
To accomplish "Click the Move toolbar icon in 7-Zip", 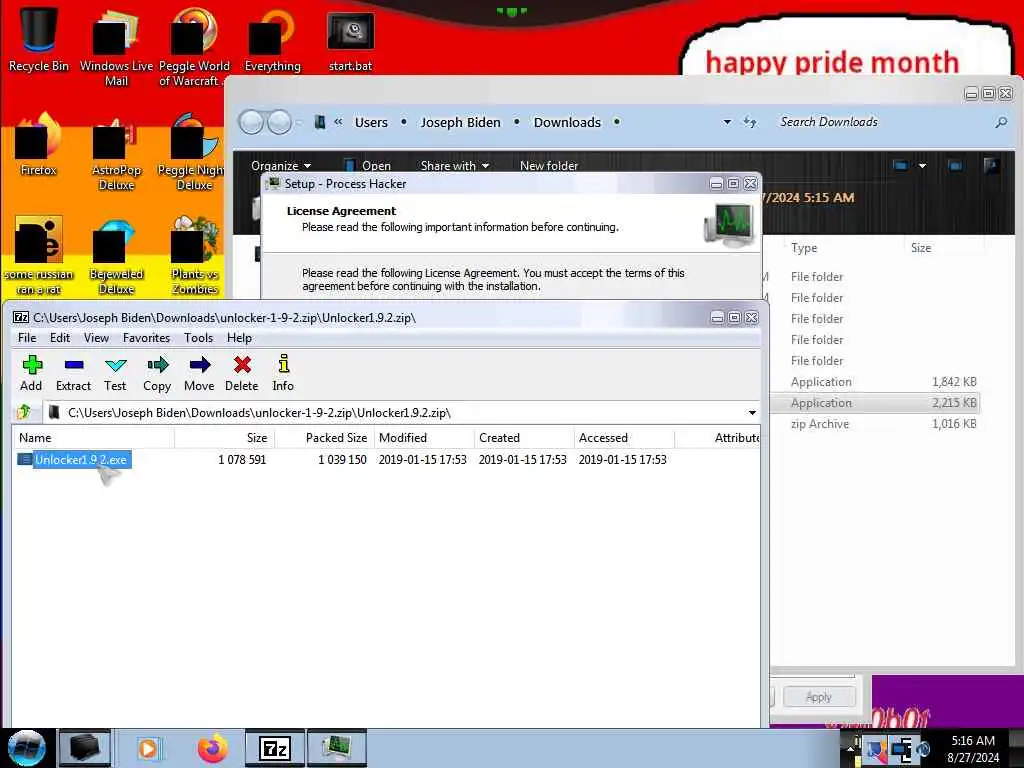I will [199, 374].
